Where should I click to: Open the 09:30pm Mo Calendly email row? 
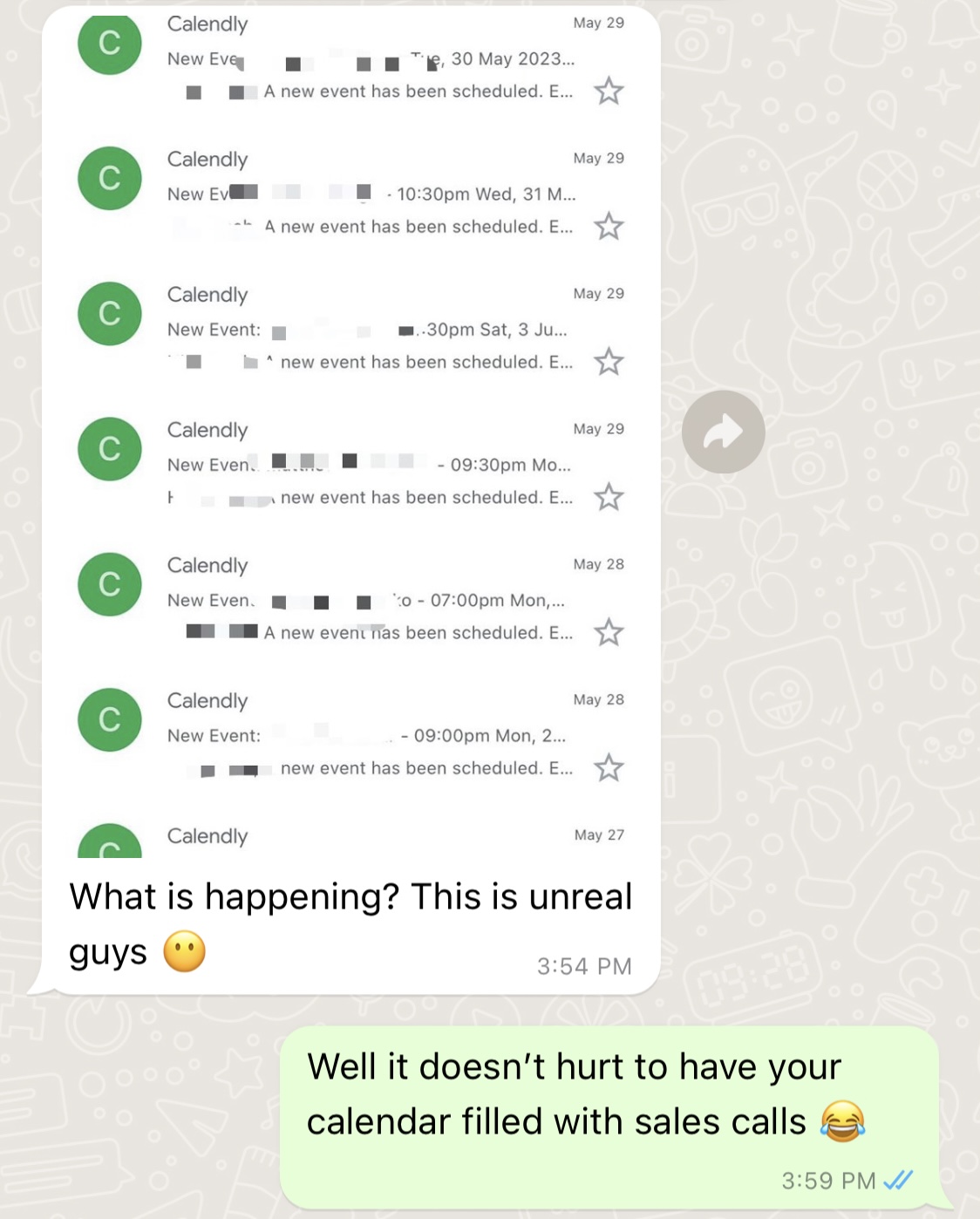click(351, 463)
